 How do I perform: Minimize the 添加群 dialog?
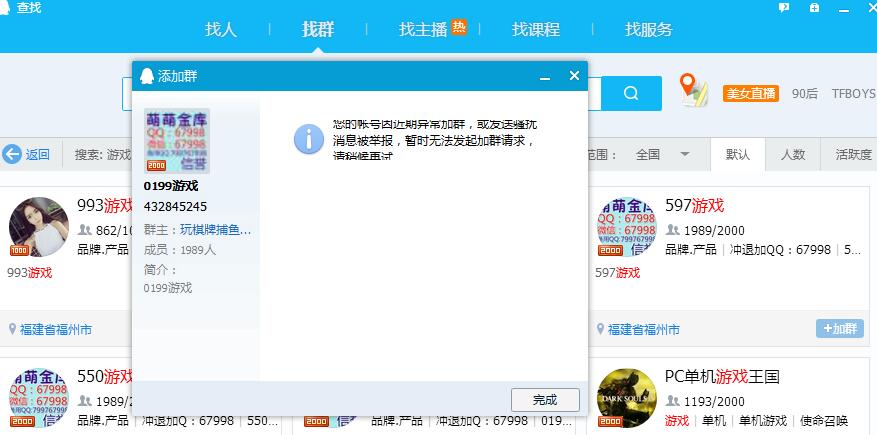coord(545,77)
